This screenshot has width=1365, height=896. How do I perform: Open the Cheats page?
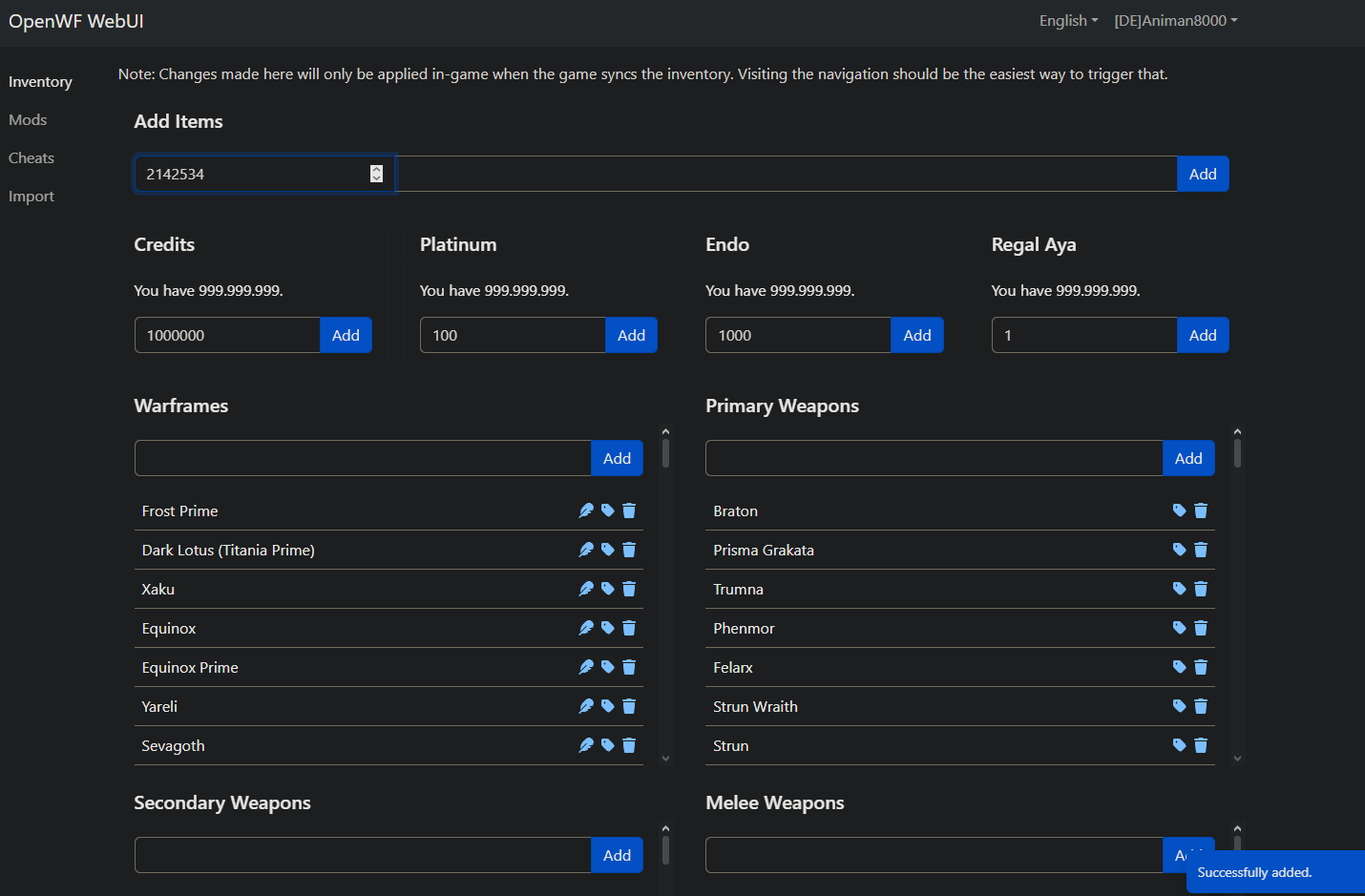click(31, 158)
